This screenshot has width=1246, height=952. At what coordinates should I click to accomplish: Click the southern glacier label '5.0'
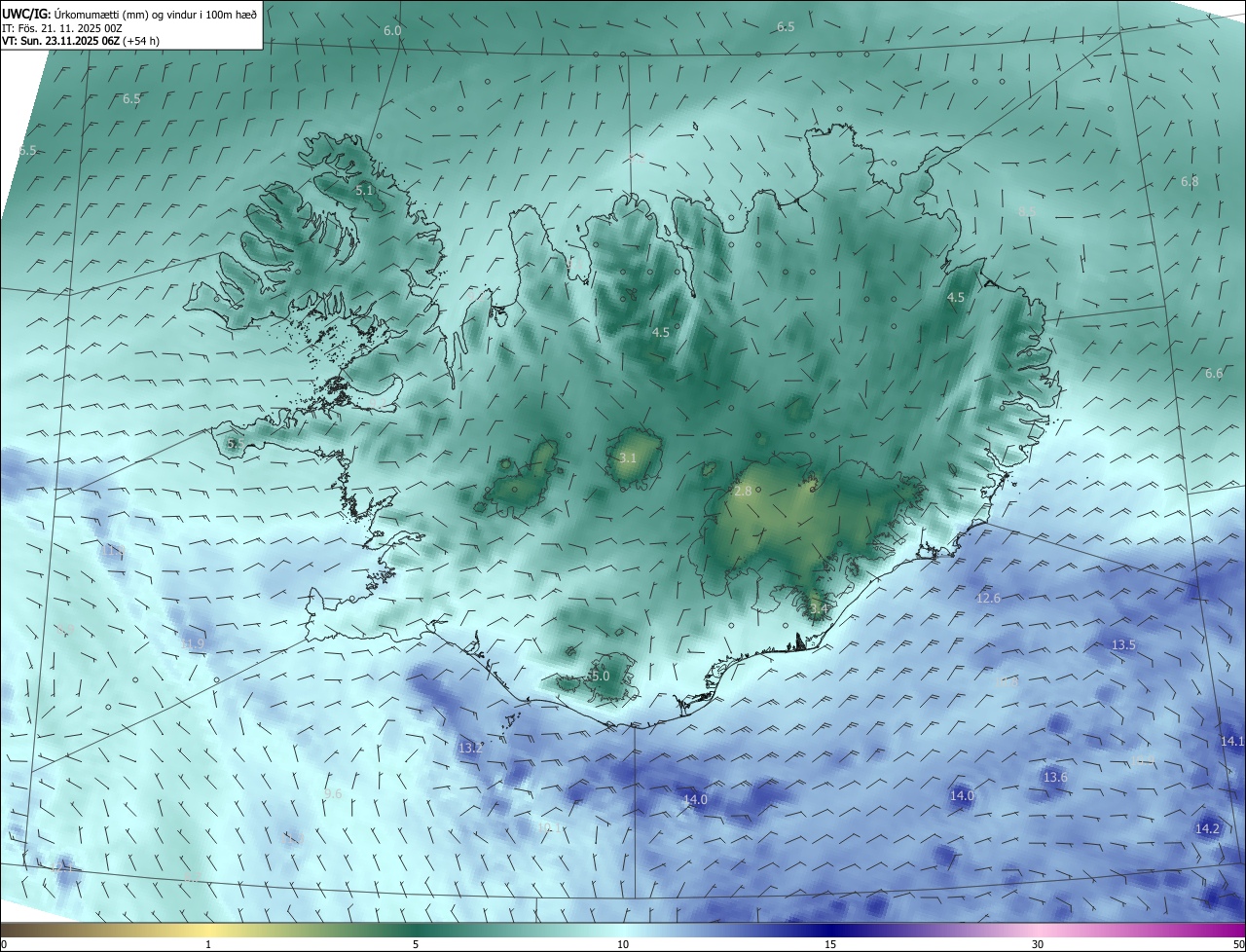[601, 676]
